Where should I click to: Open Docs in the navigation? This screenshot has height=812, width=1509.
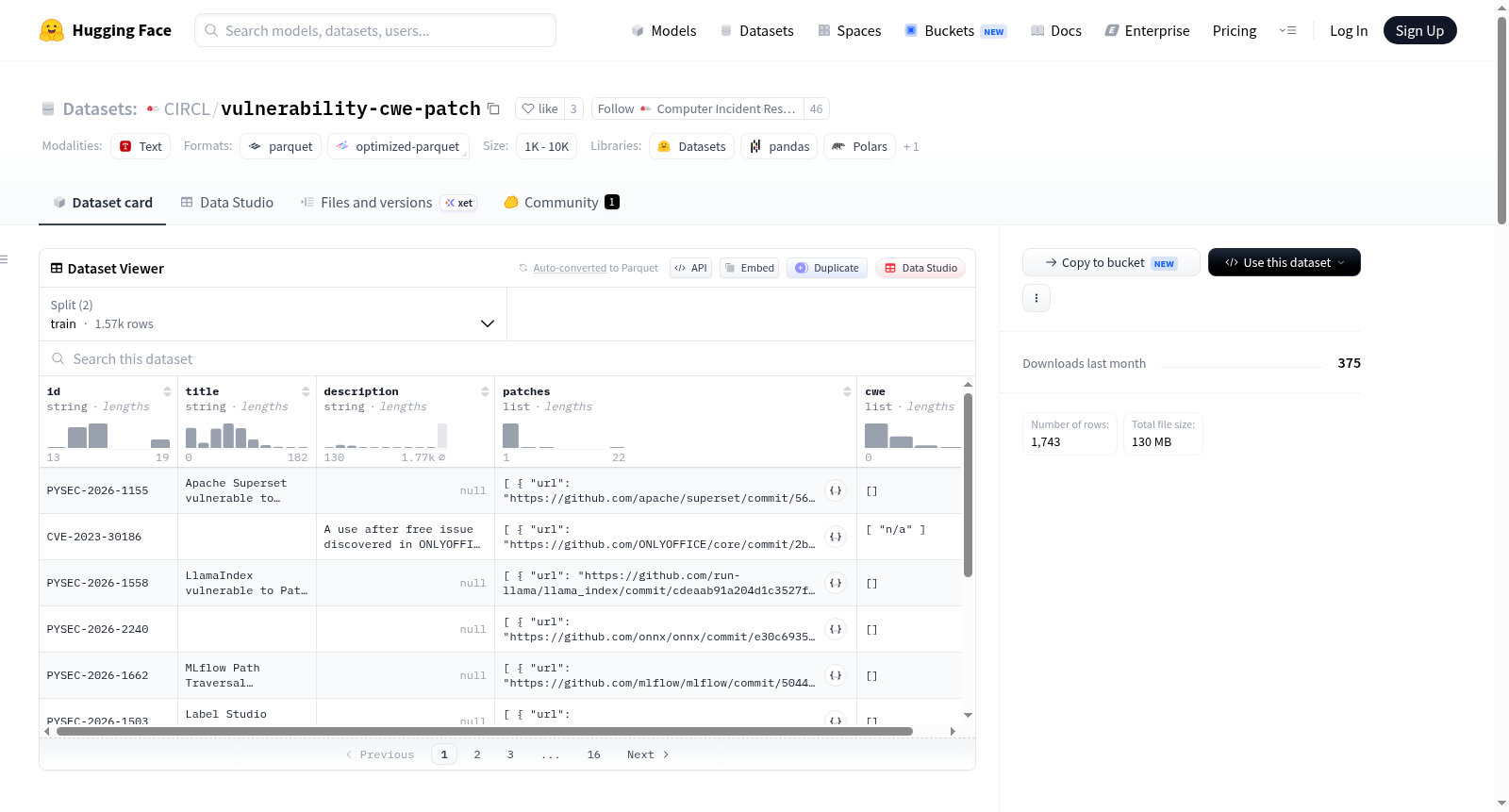pos(1056,30)
